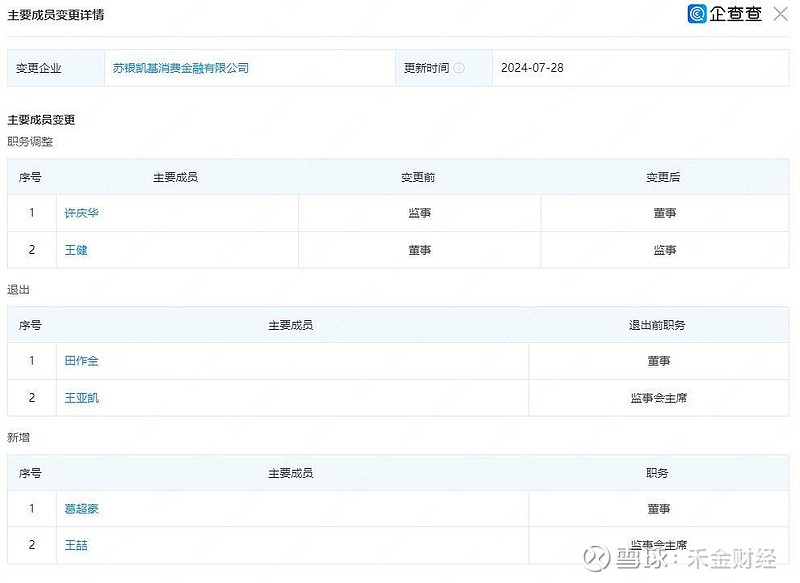Viewport: 800px width, 583px height.
Task: Click the 序号 header in 退出 table
Action: (30, 325)
